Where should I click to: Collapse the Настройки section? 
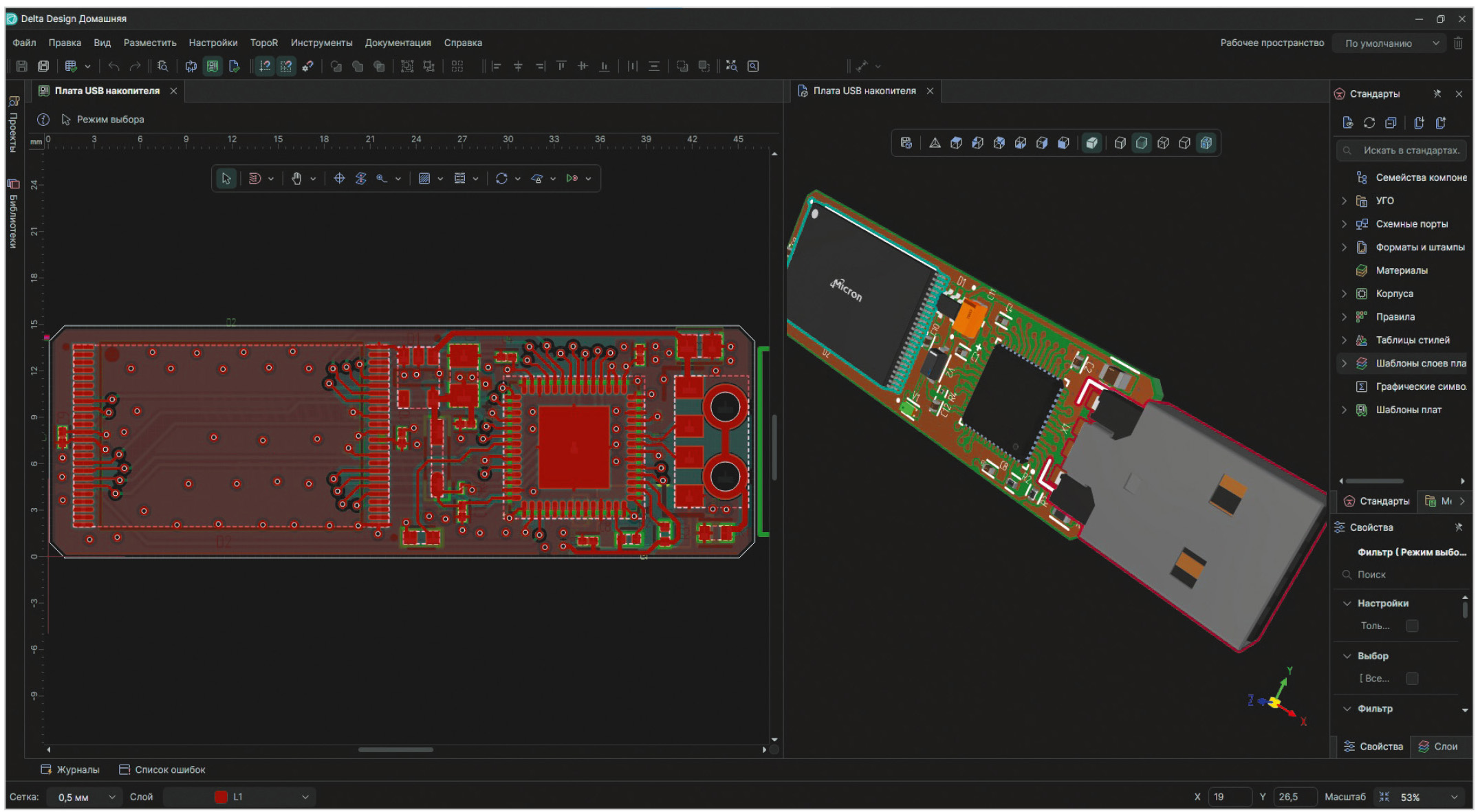point(1347,603)
